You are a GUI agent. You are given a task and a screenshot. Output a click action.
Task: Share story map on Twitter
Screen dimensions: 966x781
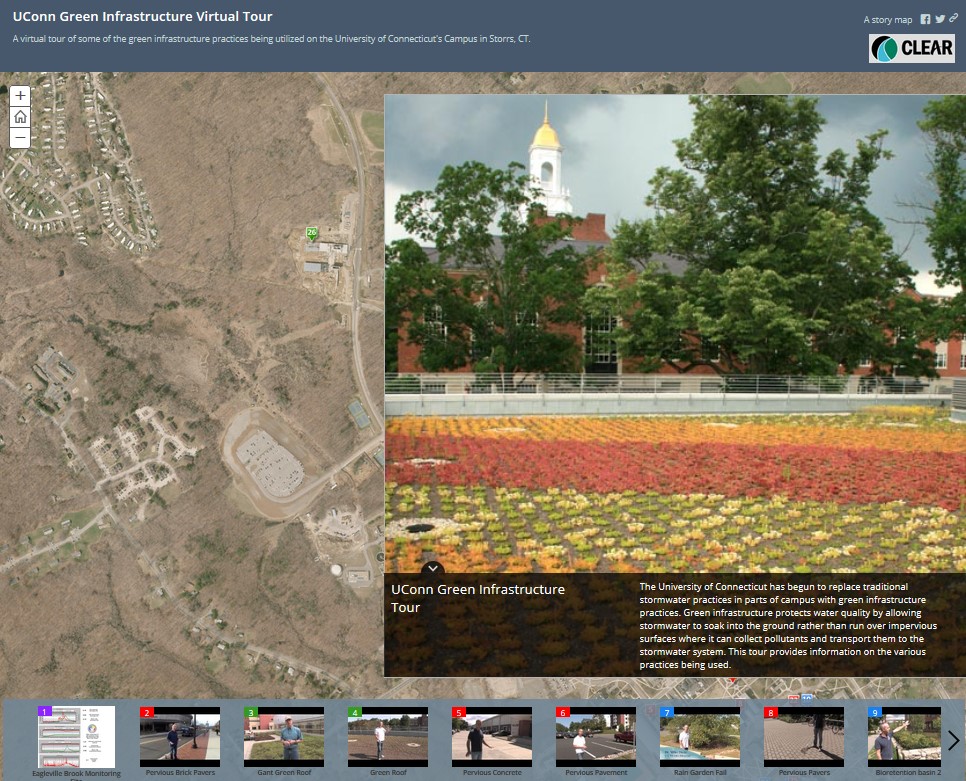(x=940, y=19)
